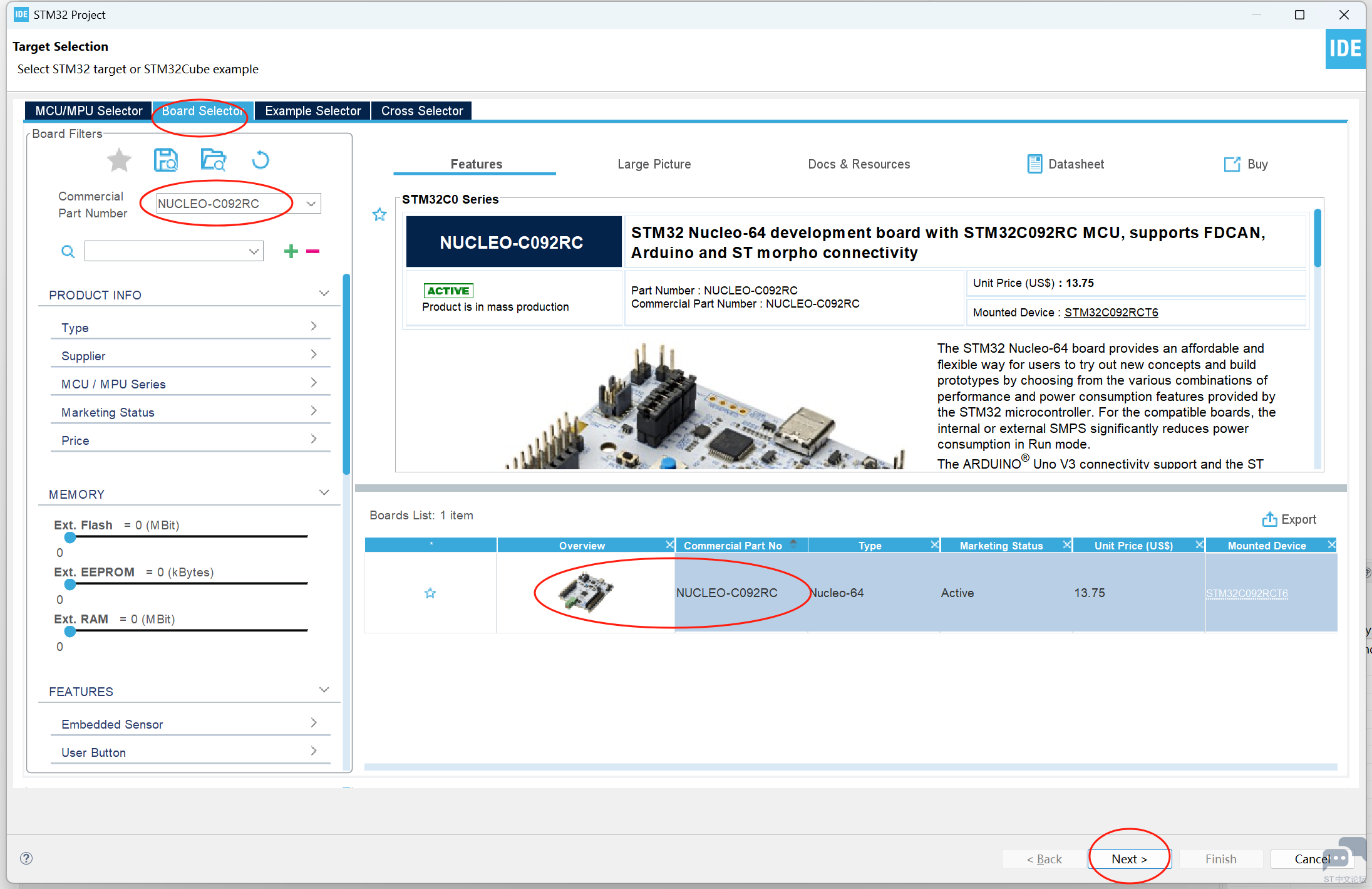Show favorite boards with the star filter icon
The height and width of the screenshot is (889, 1372).
click(119, 160)
